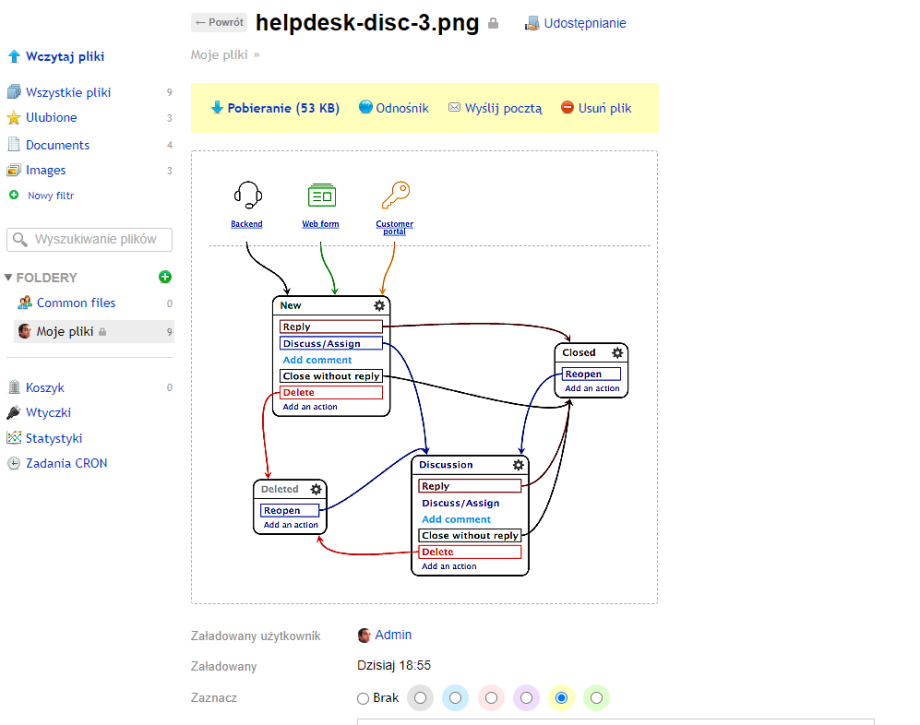Show Wszystkie pliki in the sidebar
The width and height of the screenshot is (920, 725).
[68, 93]
